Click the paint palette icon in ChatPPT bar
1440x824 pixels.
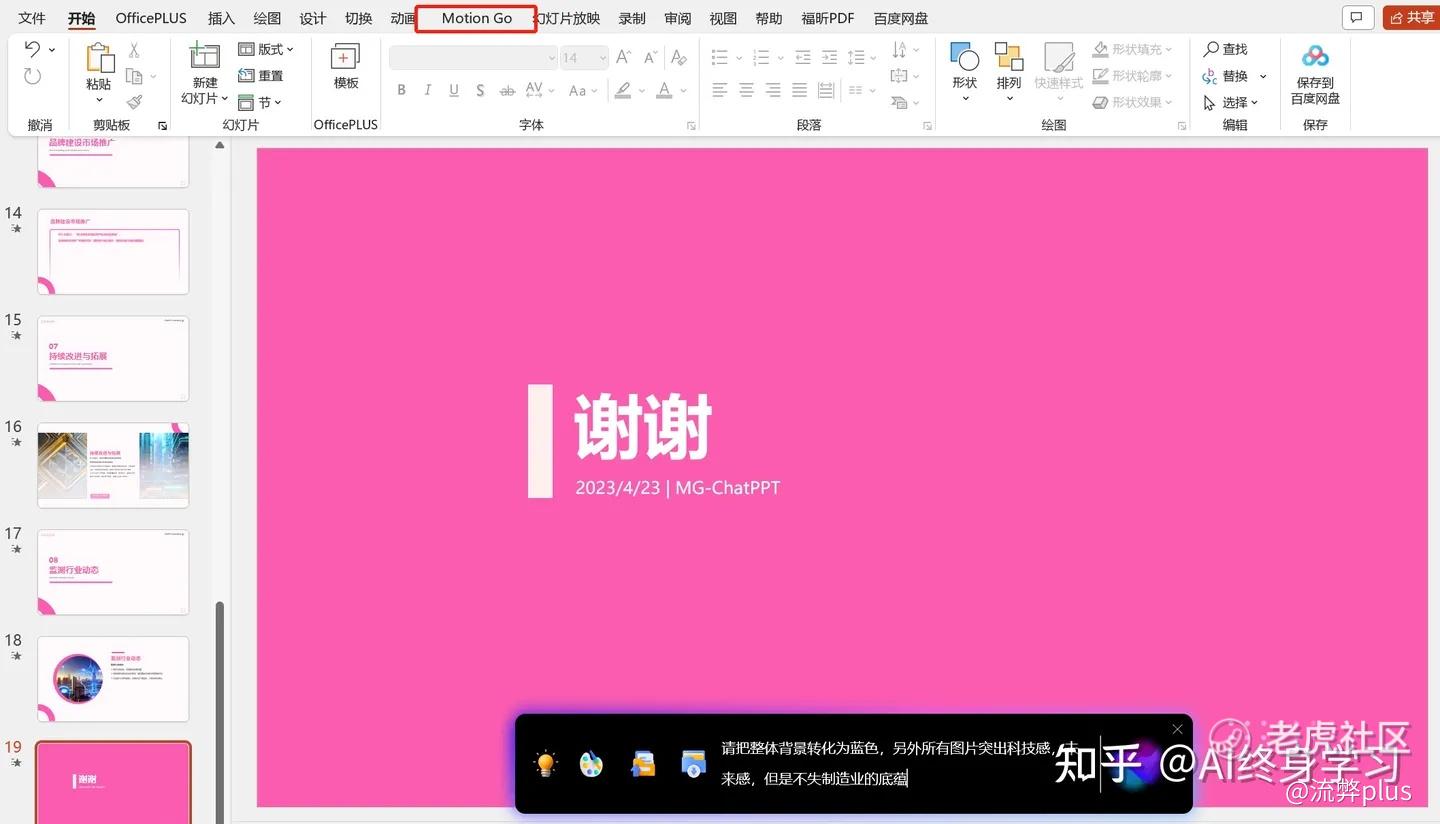tap(591, 765)
